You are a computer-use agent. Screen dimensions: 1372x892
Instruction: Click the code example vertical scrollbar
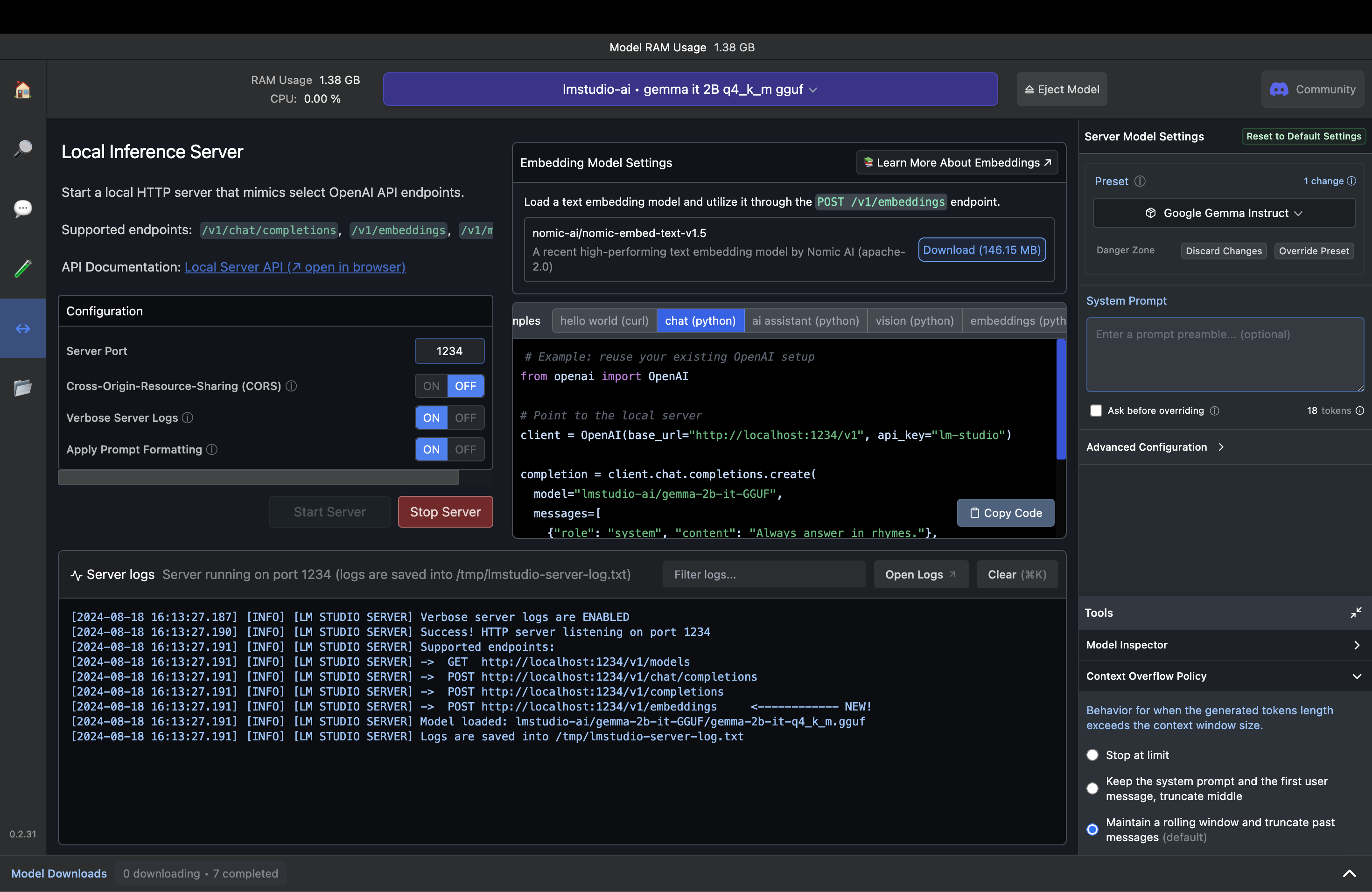pos(1061,399)
